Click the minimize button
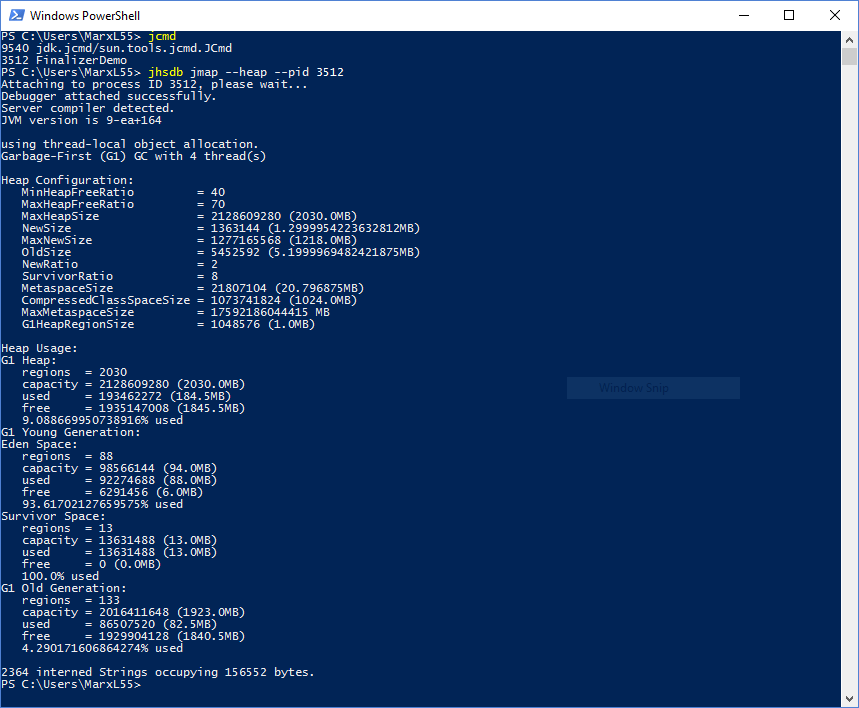Image resolution: width=859 pixels, height=708 pixels. [744, 15]
